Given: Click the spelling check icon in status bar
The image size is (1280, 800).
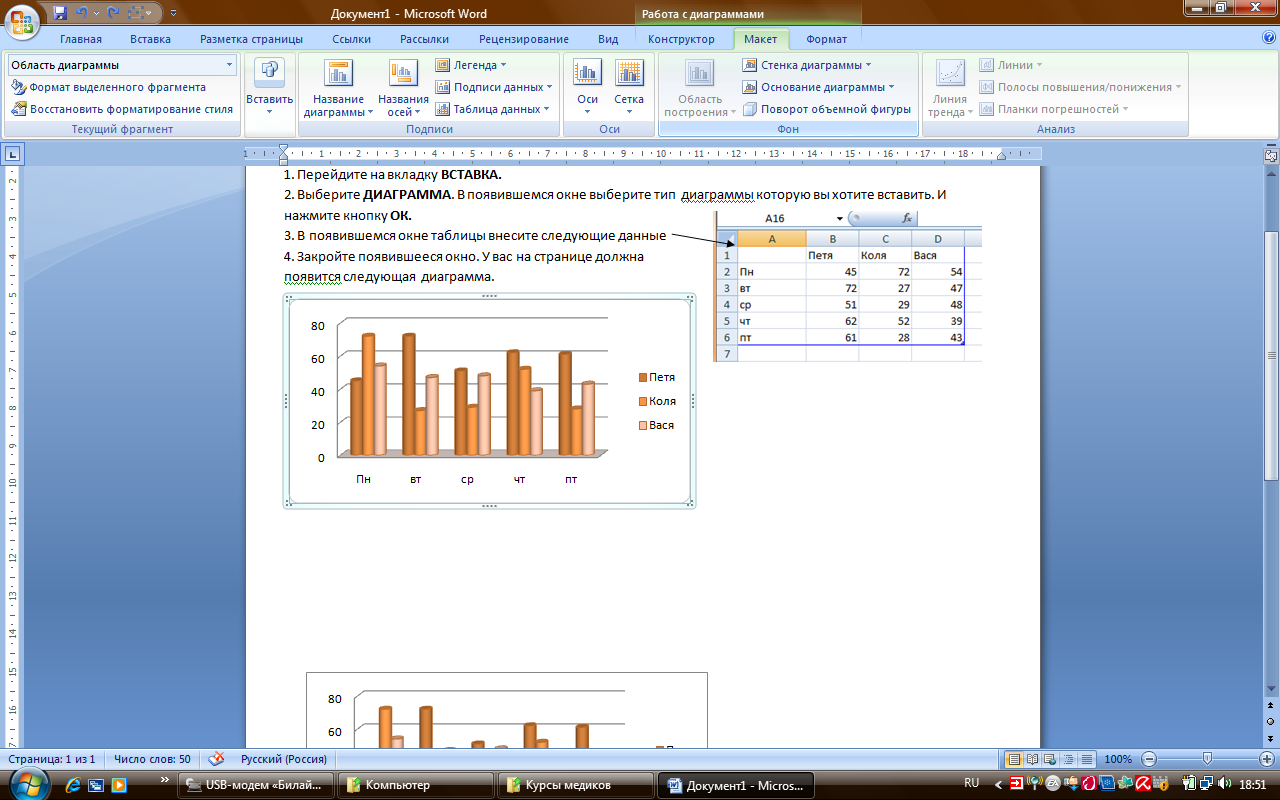Looking at the screenshot, I should coord(214,759).
